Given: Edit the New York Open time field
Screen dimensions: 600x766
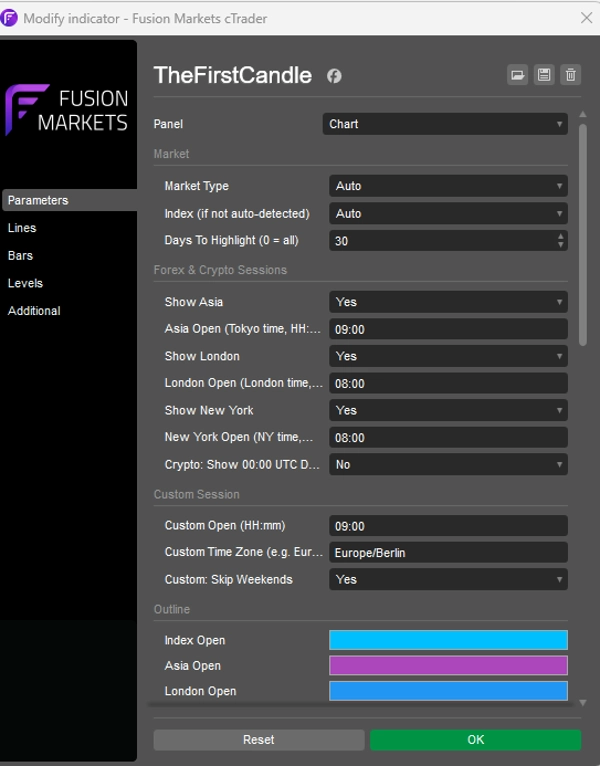Looking at the screenshot, I should [449, 438].
